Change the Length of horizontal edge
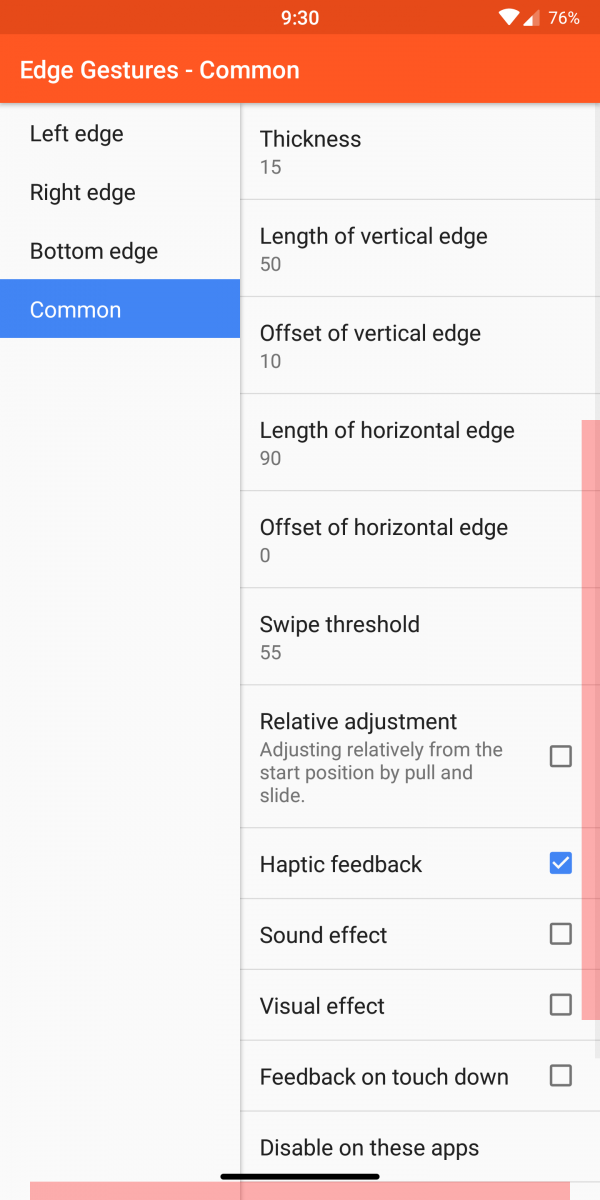The width and height of the screenshot is (600, 1200). click(400, 442)
